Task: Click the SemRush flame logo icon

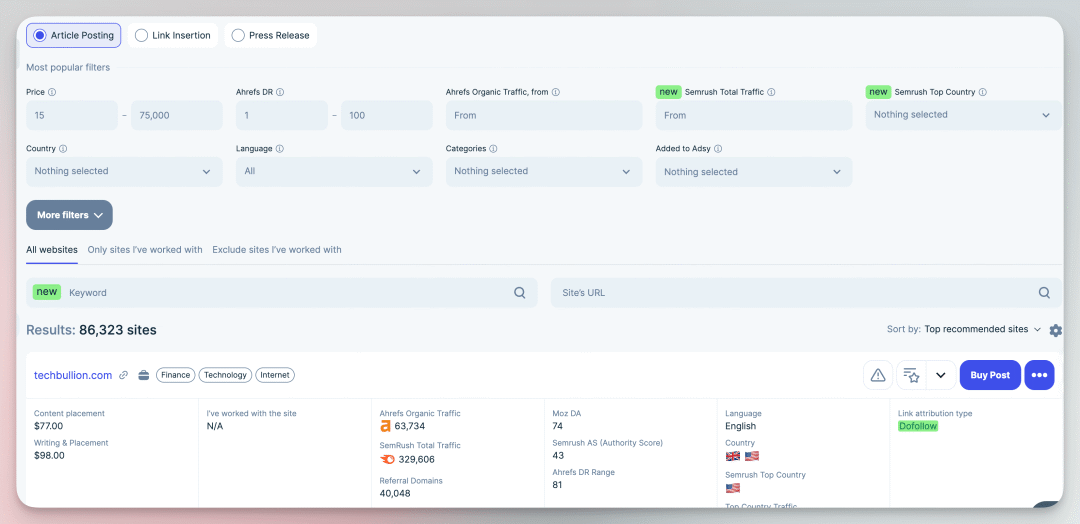Action: pos(387,459)
